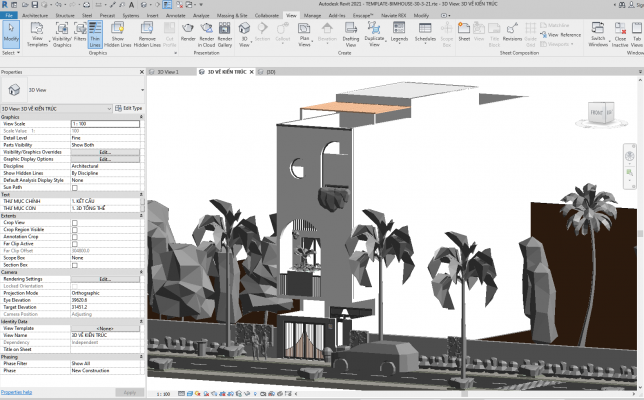644x400 pixels.
Task: Toggle the Thin Lines tool
Action: (x=95, y=35)
